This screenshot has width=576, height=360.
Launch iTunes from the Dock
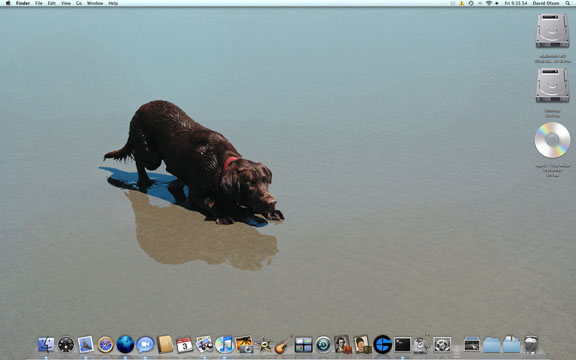(x=224, y=345)
